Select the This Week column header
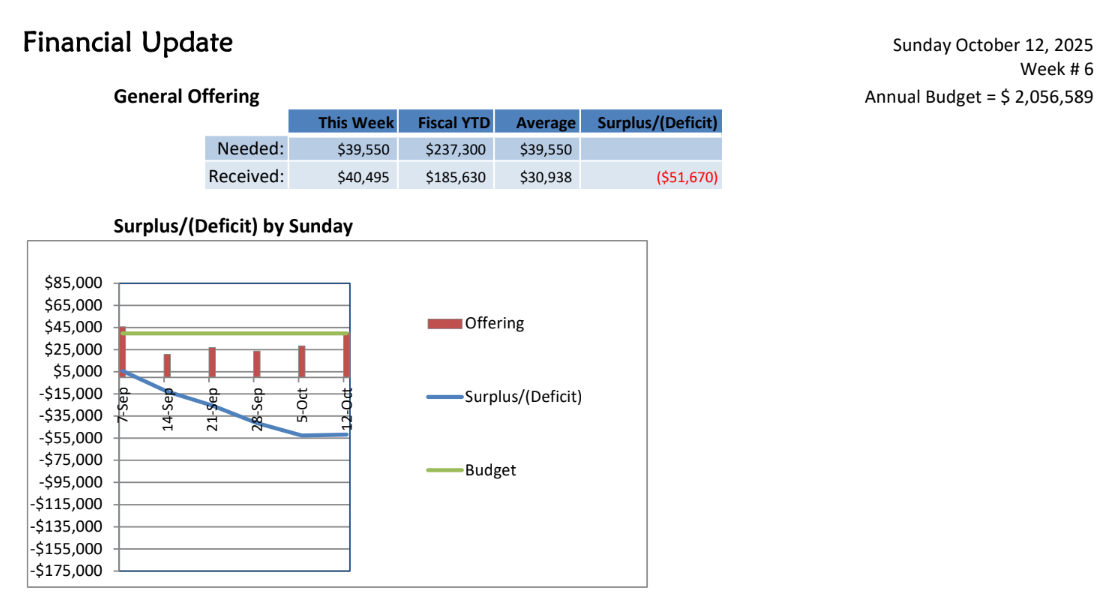This screenshot has height=598, width=1116. tap(355, 123)
